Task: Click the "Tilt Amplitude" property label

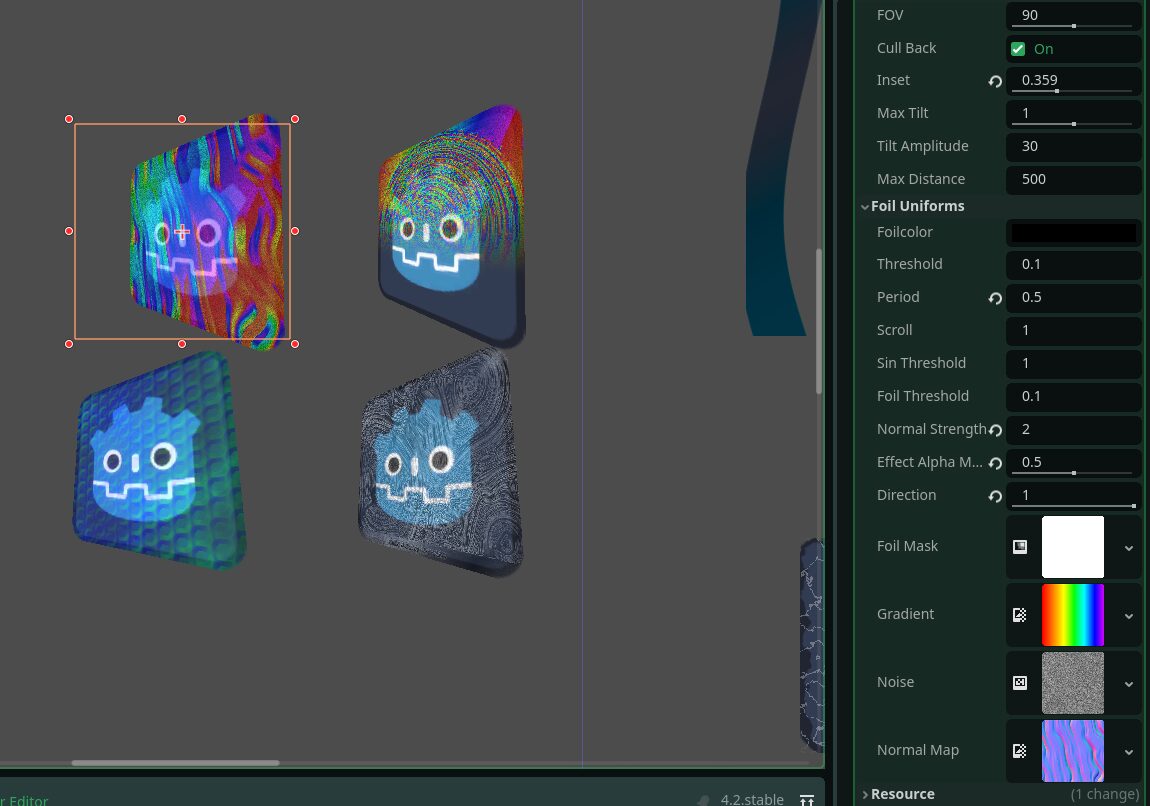Action: pyautogui.click(x=923, y=146)
